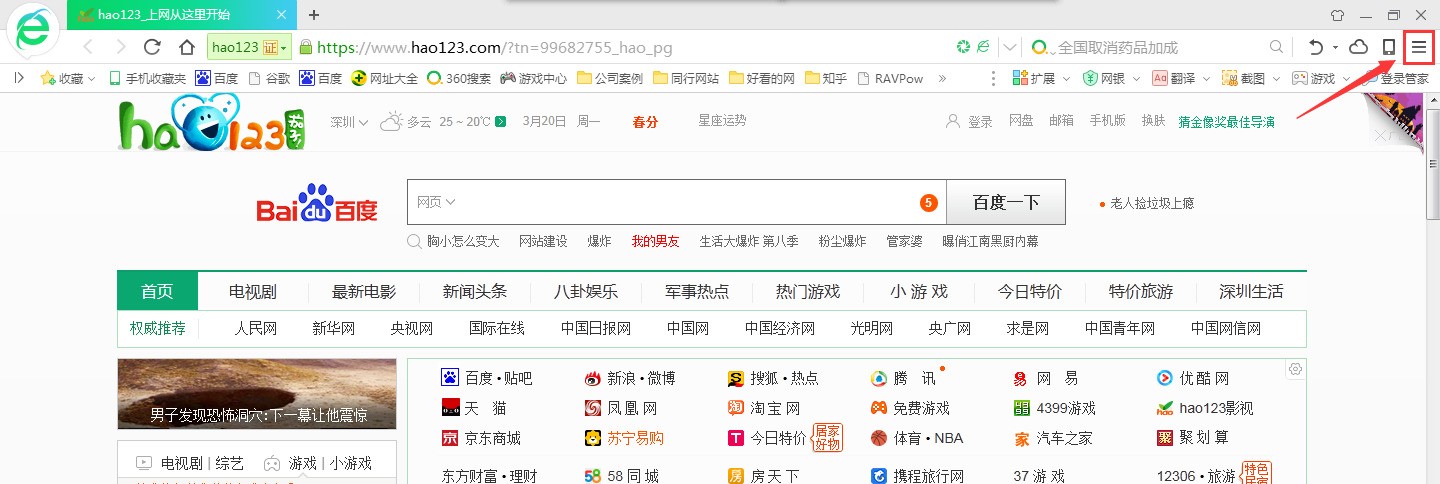Open the address bar history dropdown
Viewport: 1440px width, 484px height.
click(x=1009, y=47)
